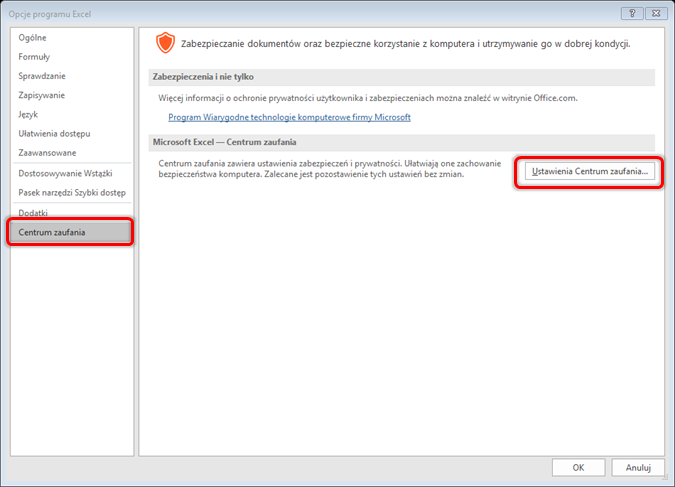
Task: Click Ustawienia Centrum zaufania button
Action: pyautogui.click(x=590, y=171)
